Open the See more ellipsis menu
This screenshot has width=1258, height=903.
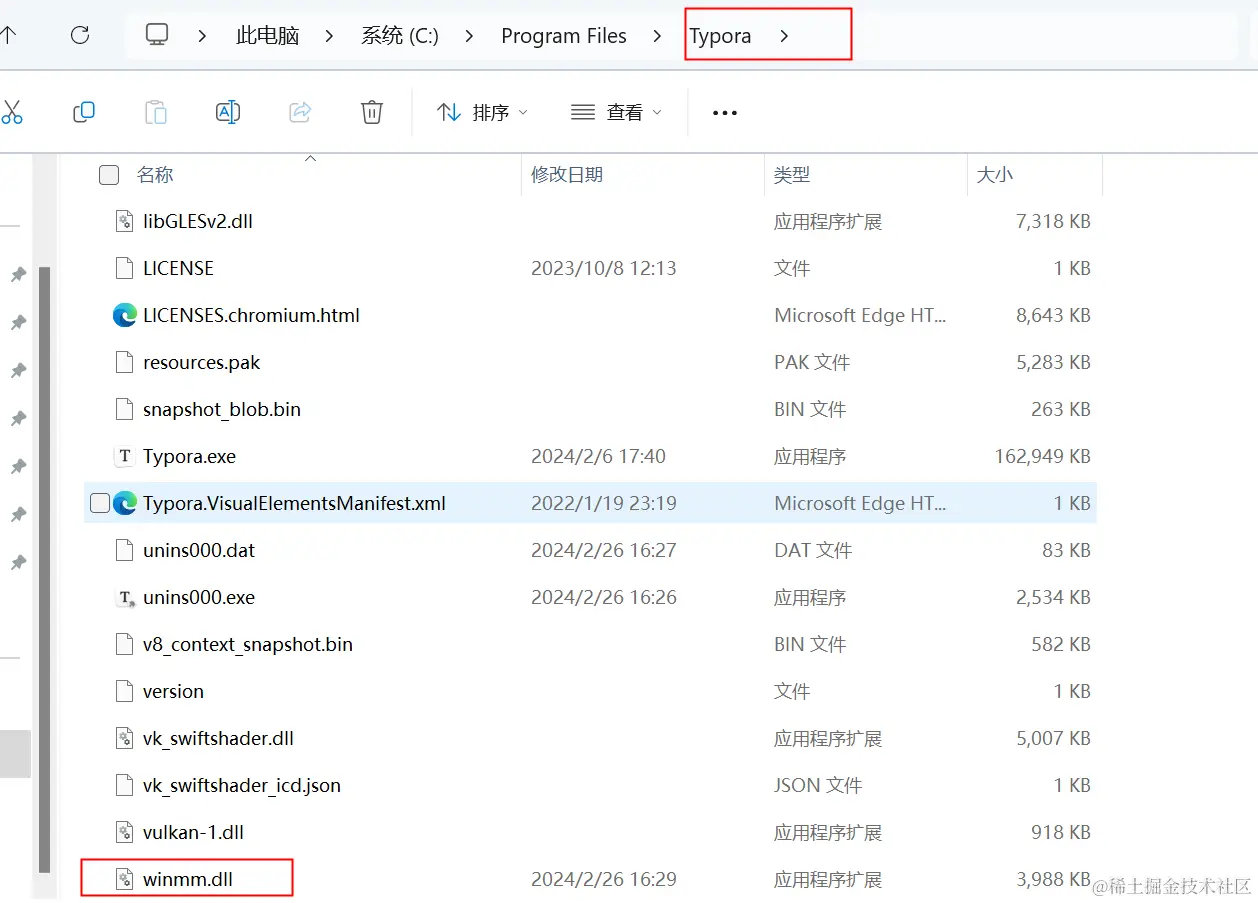[x=725, y=113]
